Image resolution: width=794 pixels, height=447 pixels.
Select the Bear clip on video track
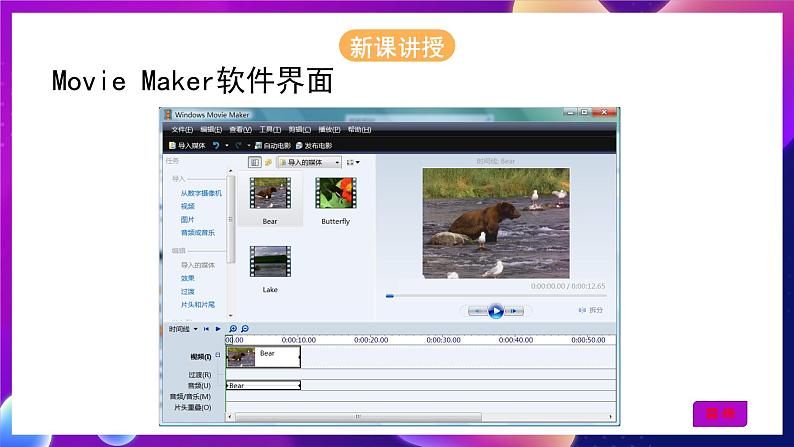[x=263, y=357]
